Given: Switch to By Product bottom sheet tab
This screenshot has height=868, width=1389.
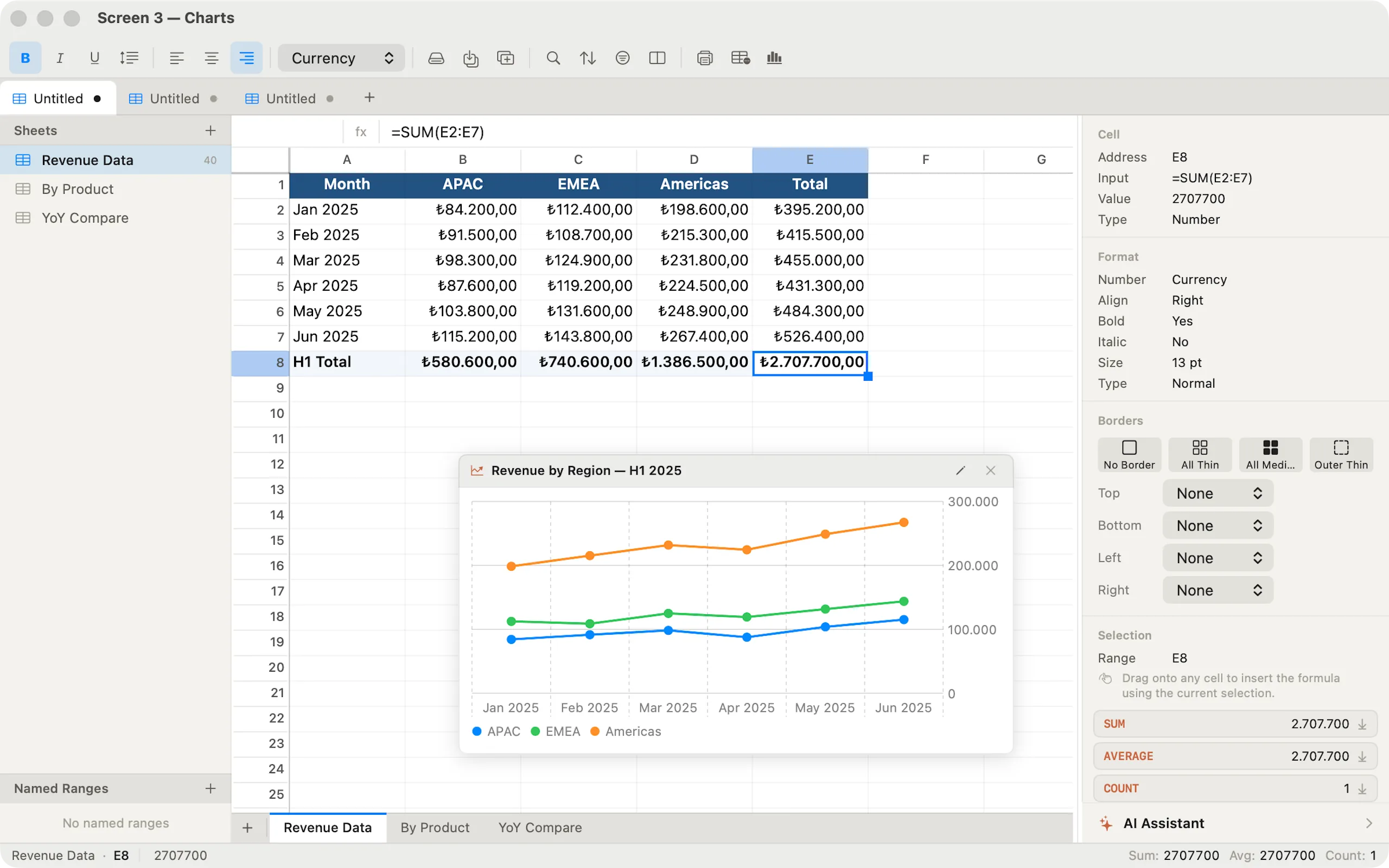Looking at the screenshot, I should click(435, 828).
